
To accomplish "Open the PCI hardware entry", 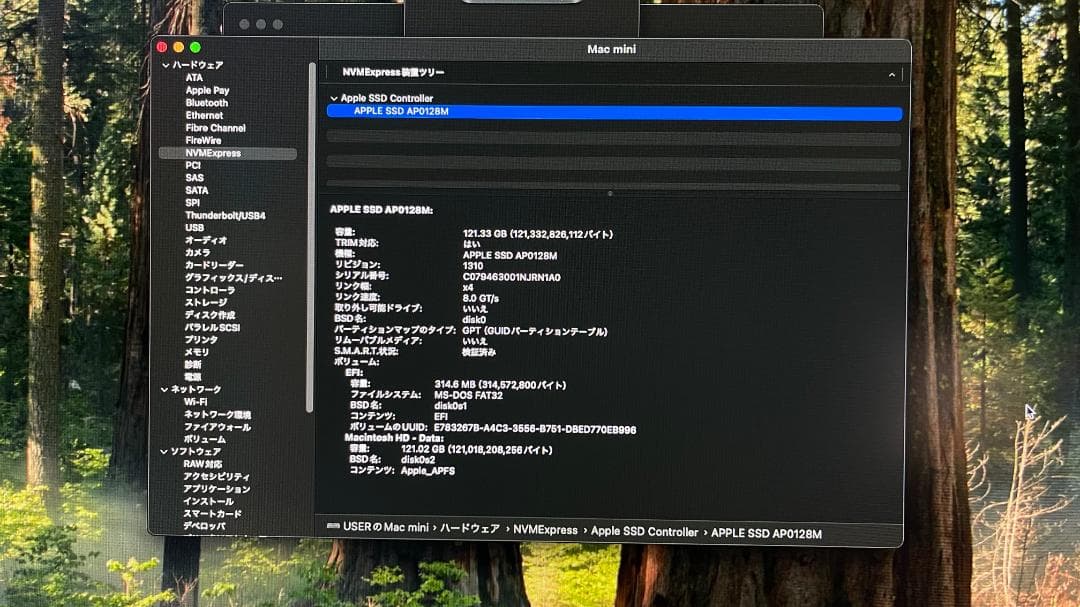I will (x=193, y=165).
